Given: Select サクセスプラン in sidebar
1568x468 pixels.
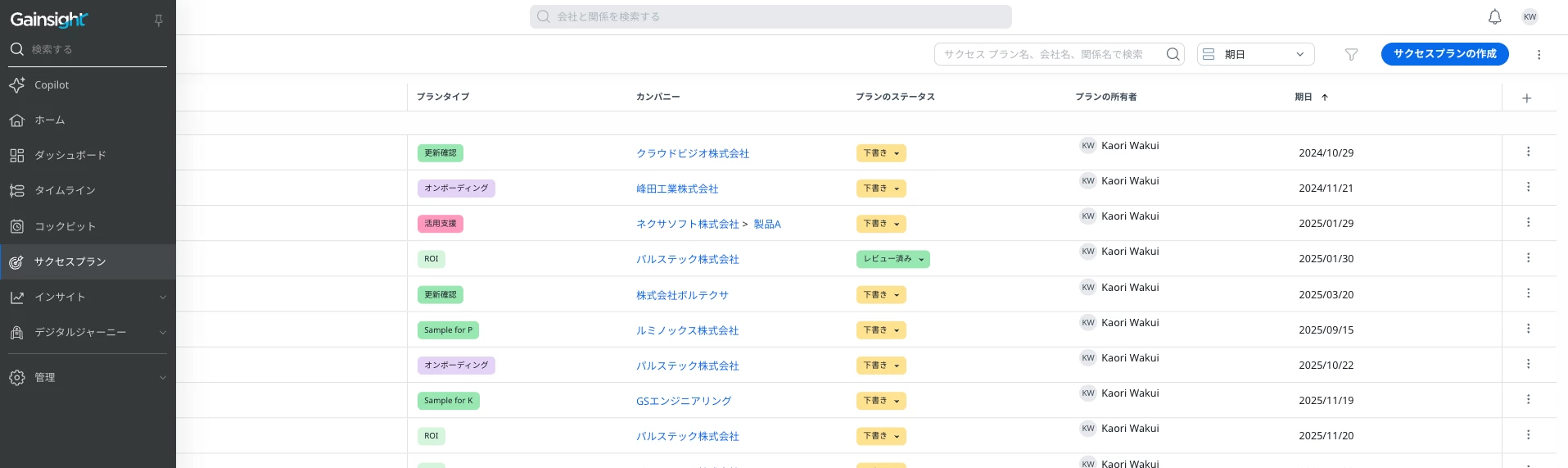Looking at the screenshot, I should coord(88,262).
